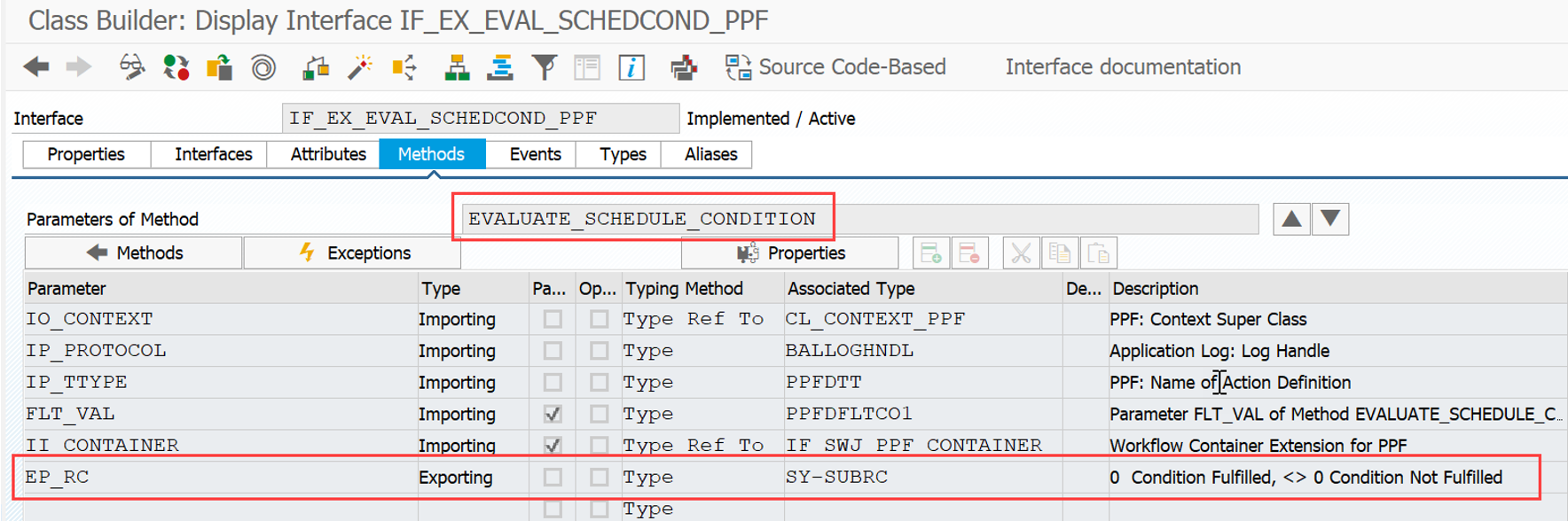Click the Exporting type cell of EP_RC

pos(473,478)
